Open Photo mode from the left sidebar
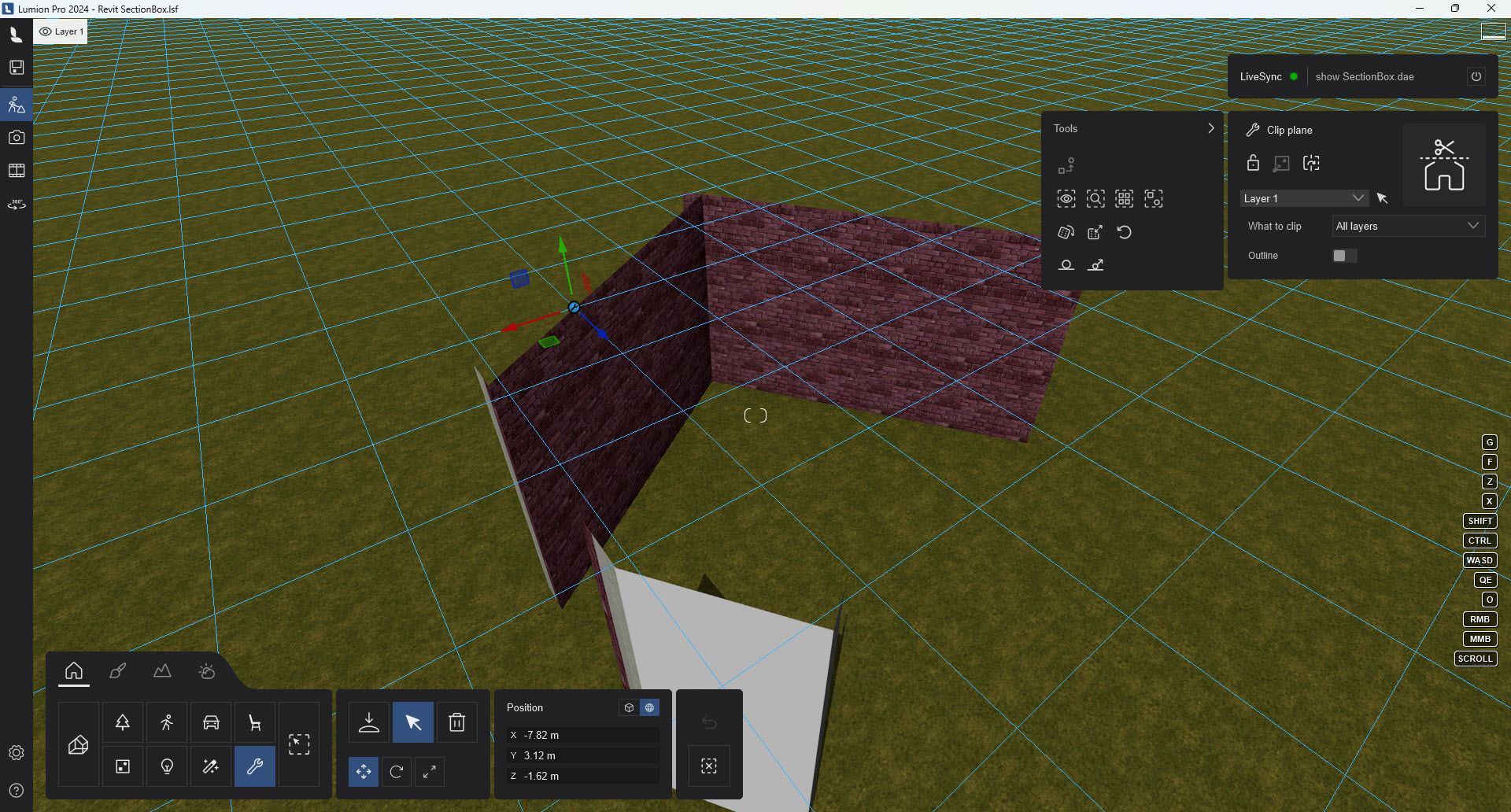This screenshot has width=1511, height=812. tap(16, 137)
